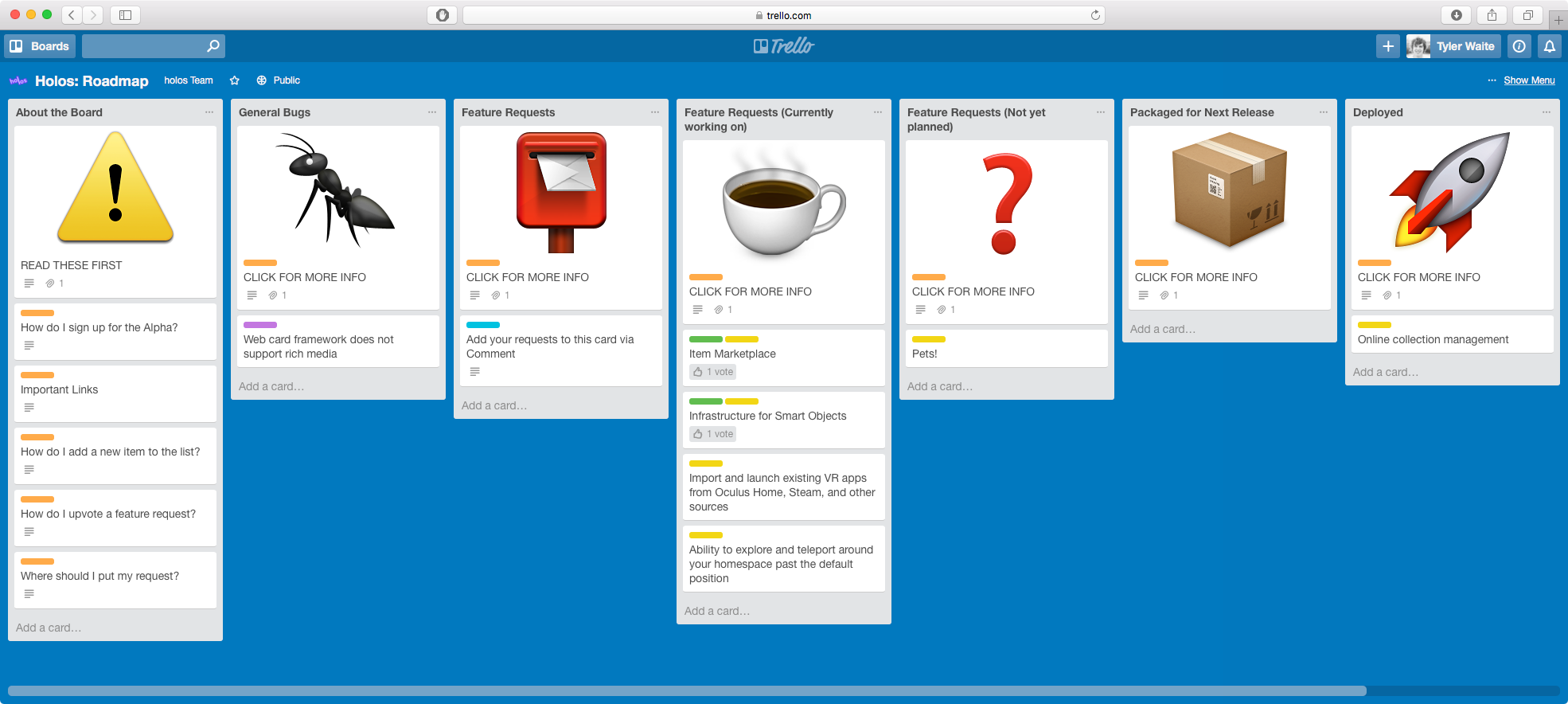Click vote badge on Infrastructure for Smart Objects

[713, 434]
